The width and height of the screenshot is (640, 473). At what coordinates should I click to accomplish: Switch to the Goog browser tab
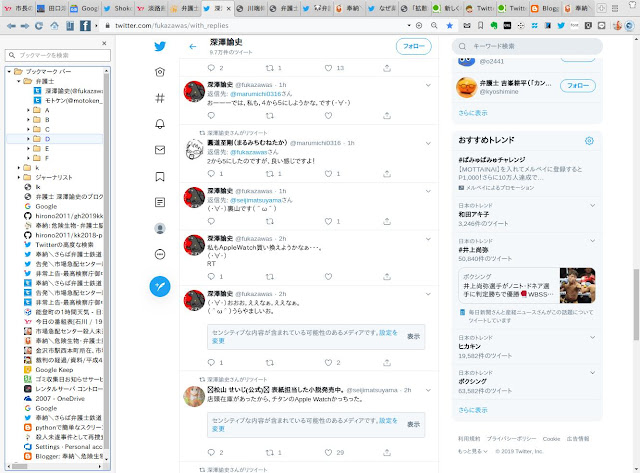pyautogui.click(x=84, y=8)
